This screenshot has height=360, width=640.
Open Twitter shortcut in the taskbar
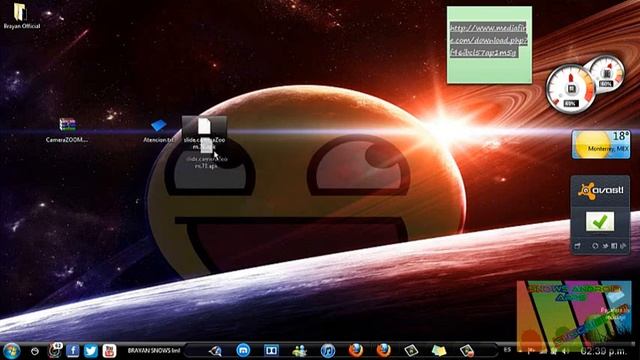click(91, 351)
